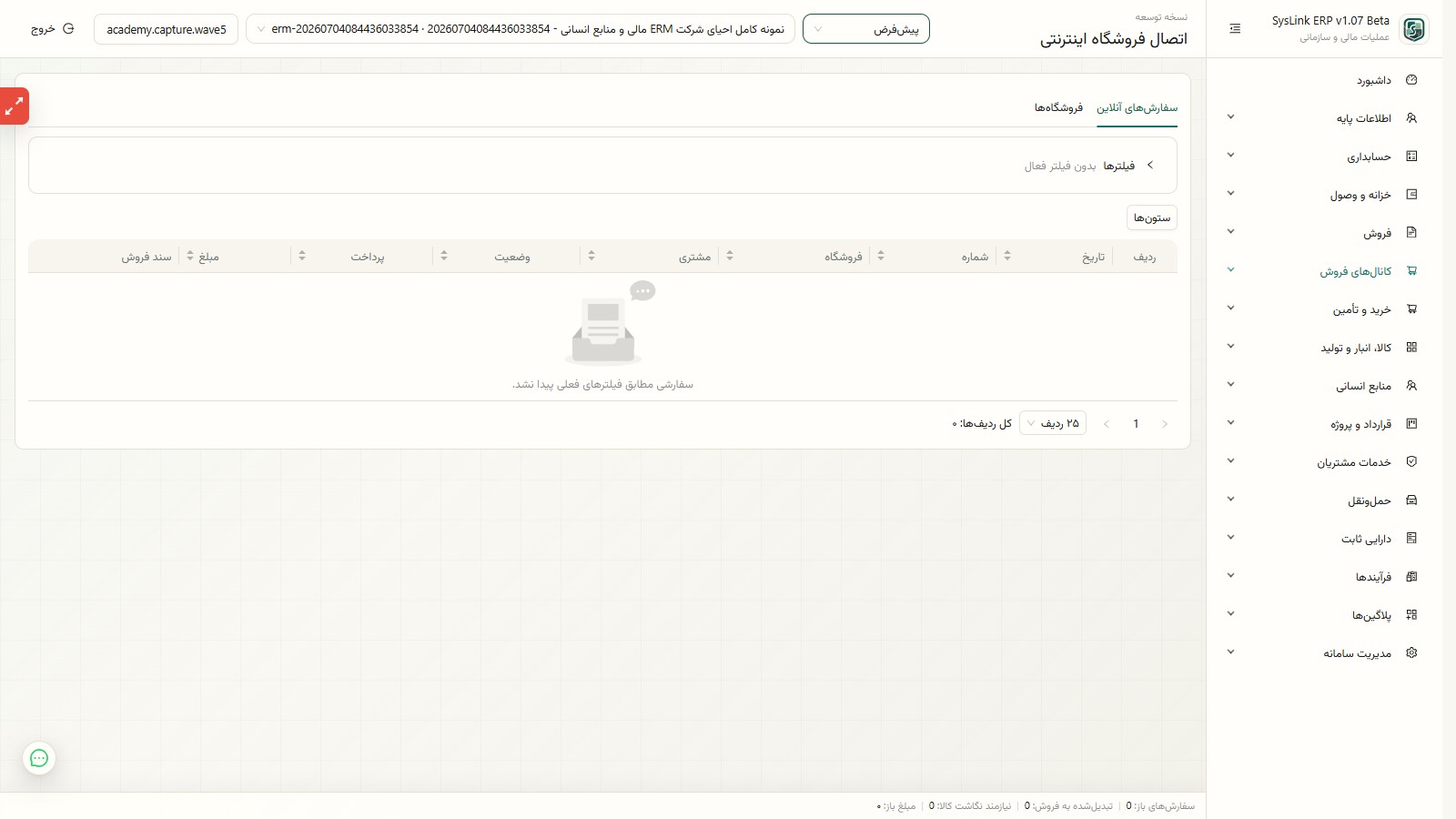
Task: Click the حمل‌ونقل transport icon
Action: tap(1411, 500)
